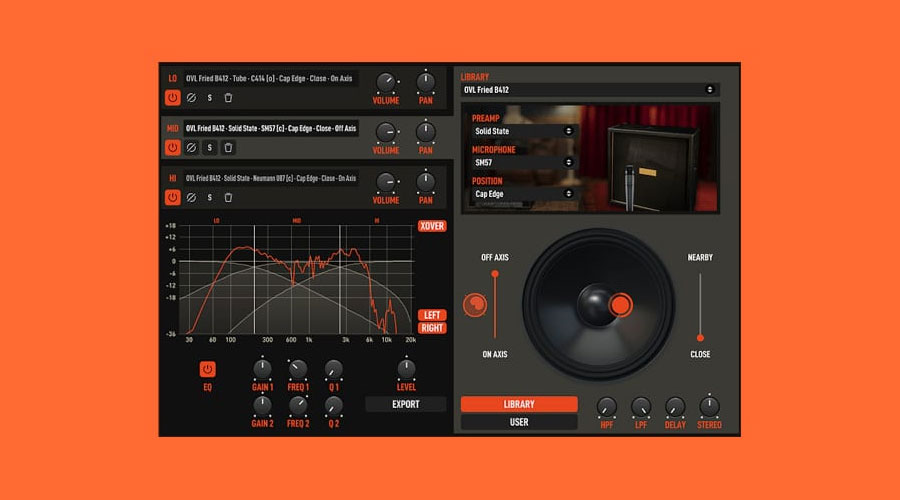This screenshot has width=900, height=500.
Task: Delete the MID band impulse
Action: (228, 148)
